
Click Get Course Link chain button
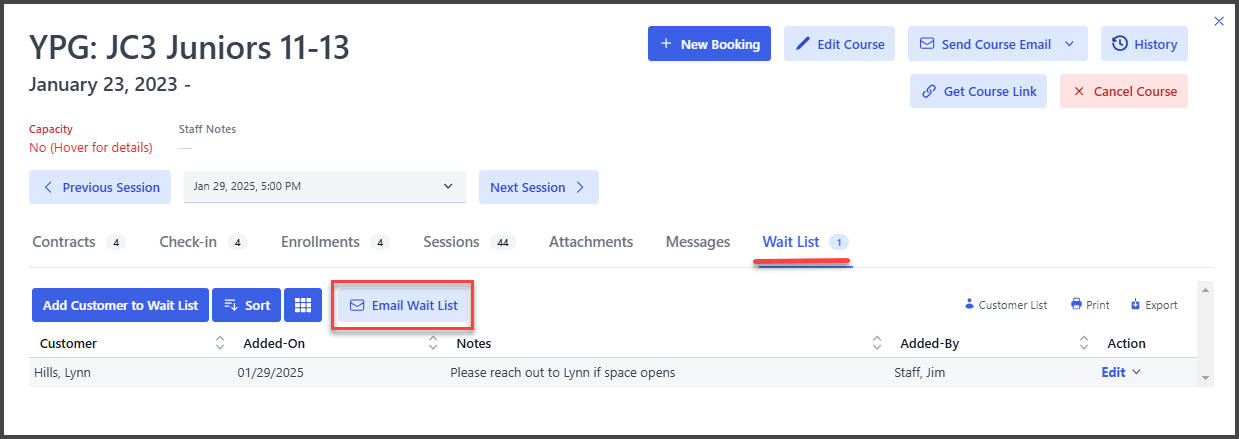[x=978, y=91]
